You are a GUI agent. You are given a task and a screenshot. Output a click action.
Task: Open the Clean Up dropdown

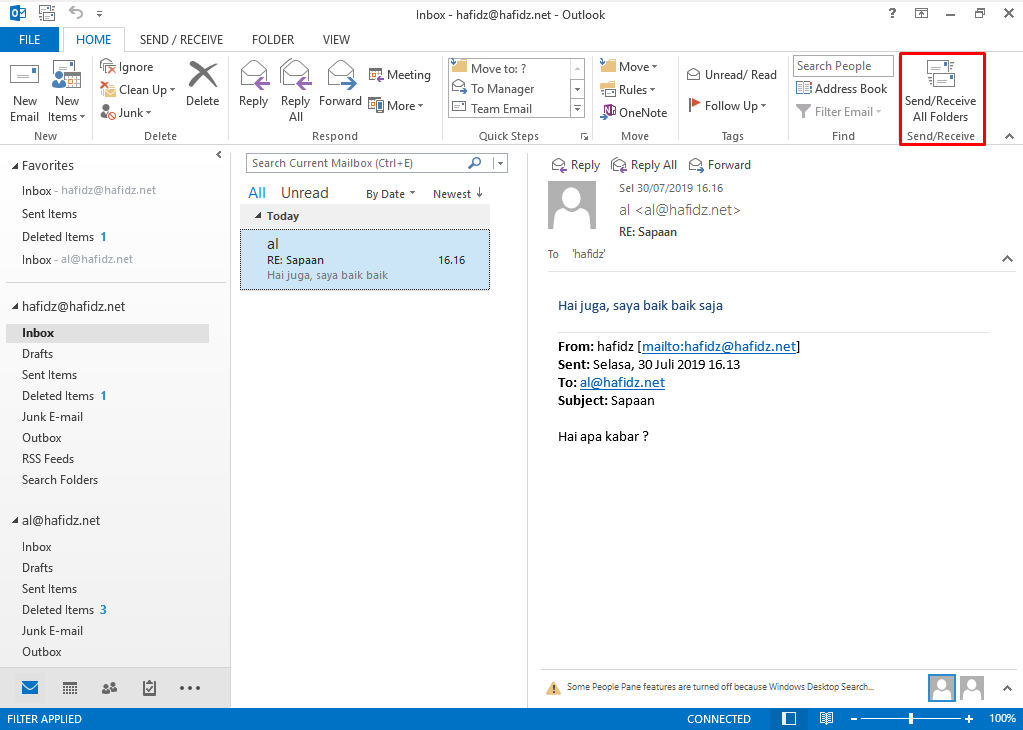click(138, 89)
